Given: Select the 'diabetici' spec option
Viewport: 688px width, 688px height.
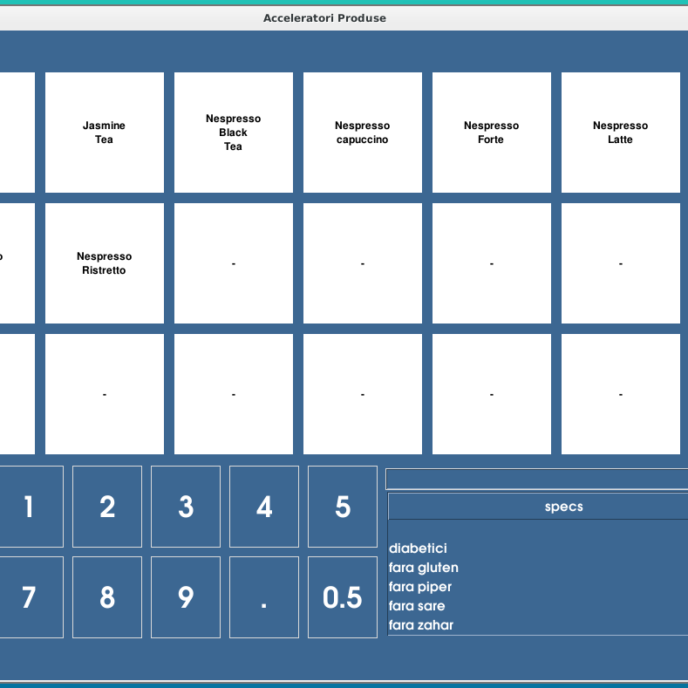Looking at the screenshot, I should coord(418,548).
